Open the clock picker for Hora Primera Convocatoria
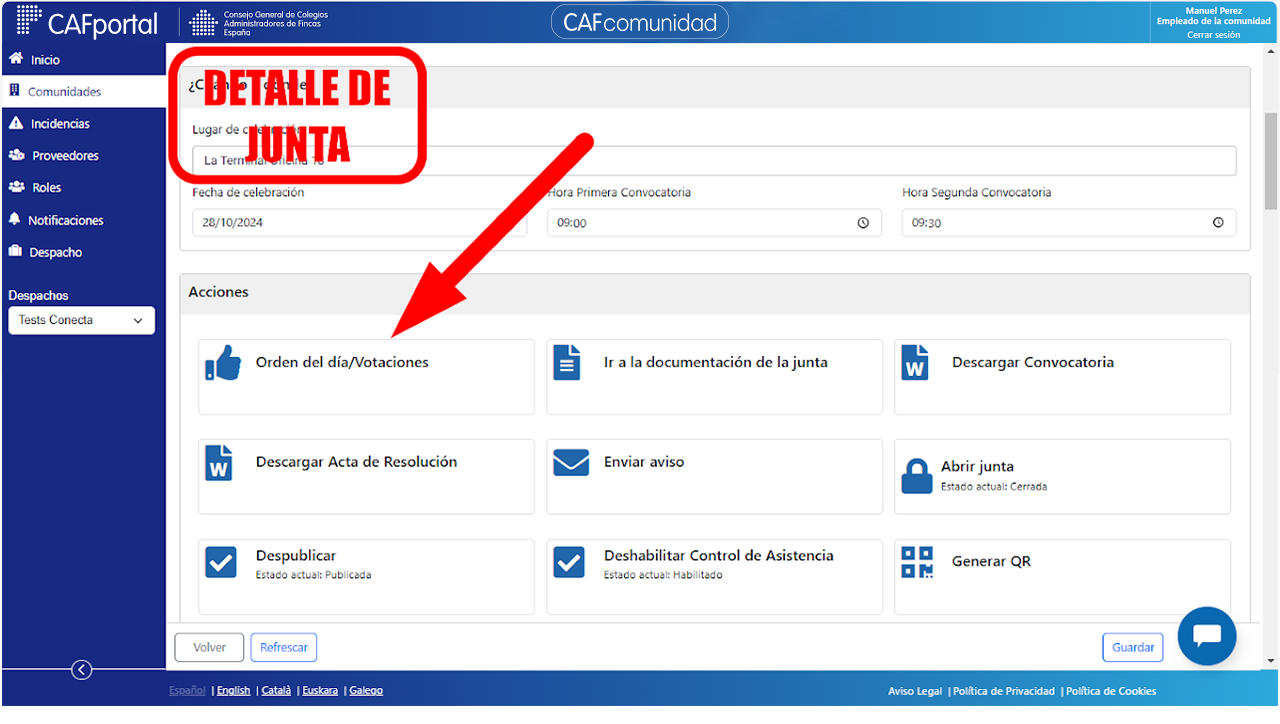 tap(863, 223)
